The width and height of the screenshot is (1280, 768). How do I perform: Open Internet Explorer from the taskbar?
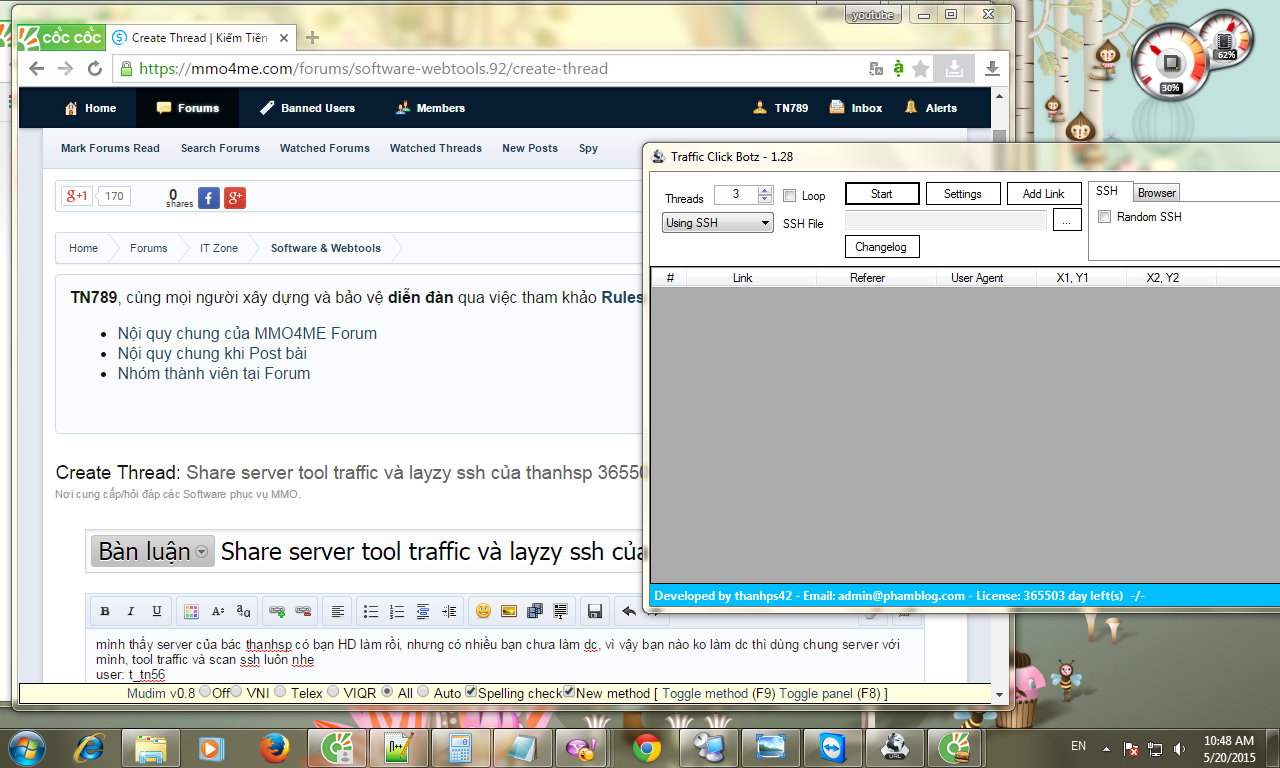click(x=89, y=747)
